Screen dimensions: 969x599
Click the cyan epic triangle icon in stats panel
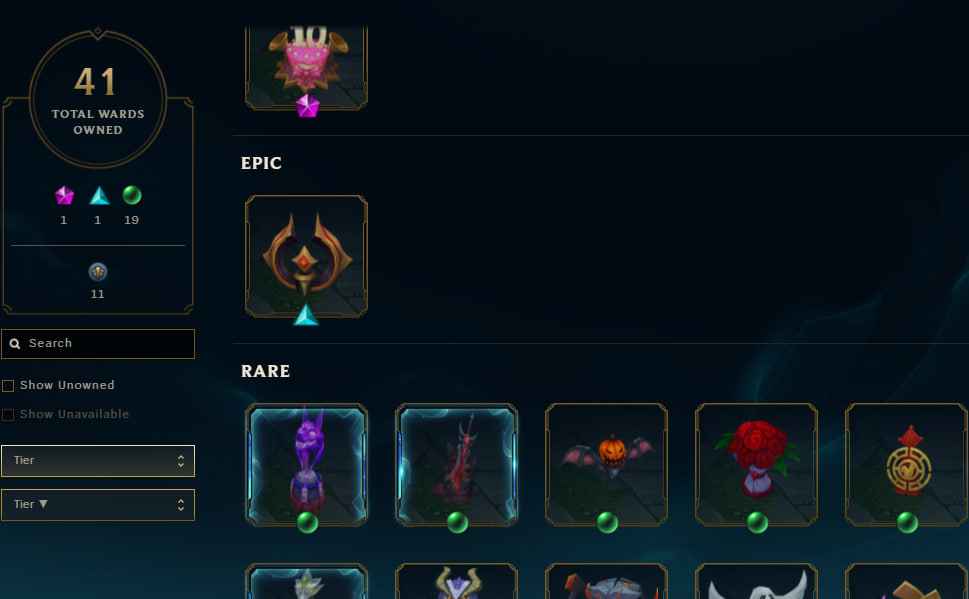tap(99, 196)
